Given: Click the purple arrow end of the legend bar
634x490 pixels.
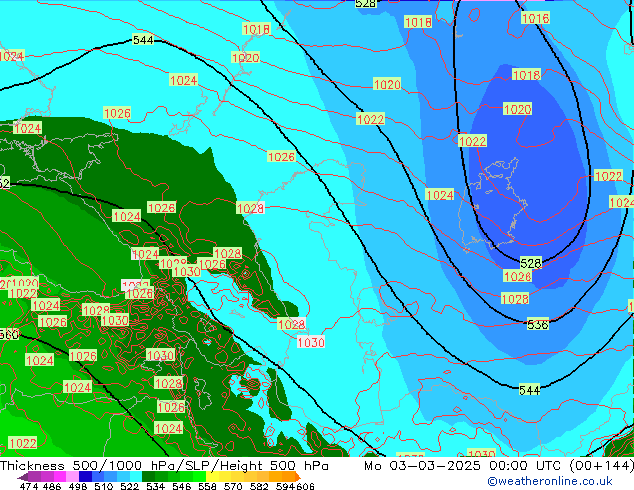Looking at the screenshot, I should click(x=23, y=477).
